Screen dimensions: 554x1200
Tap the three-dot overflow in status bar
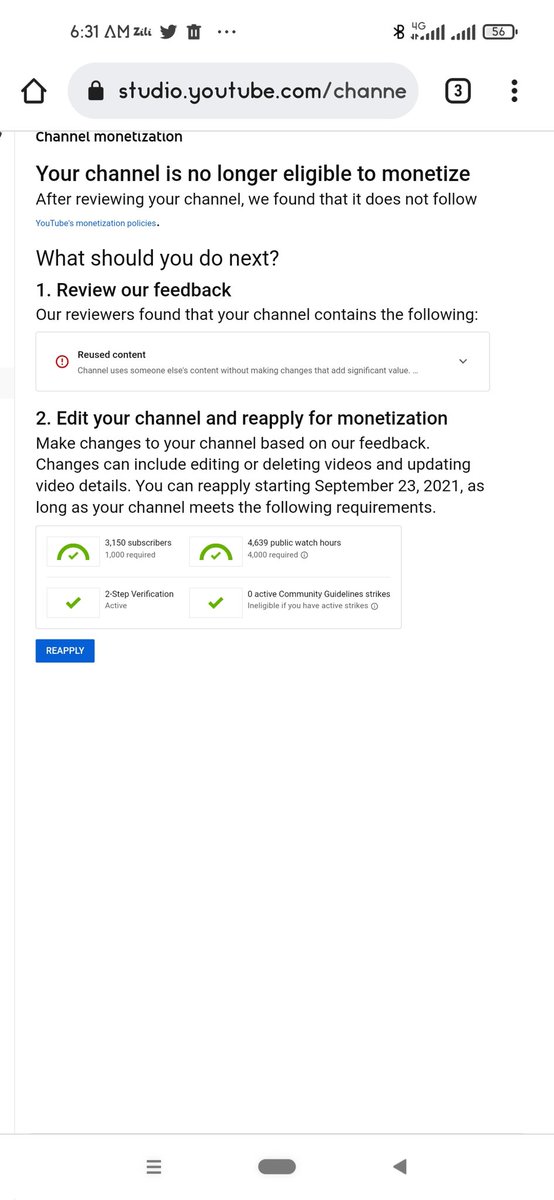[x=227, y=32]
